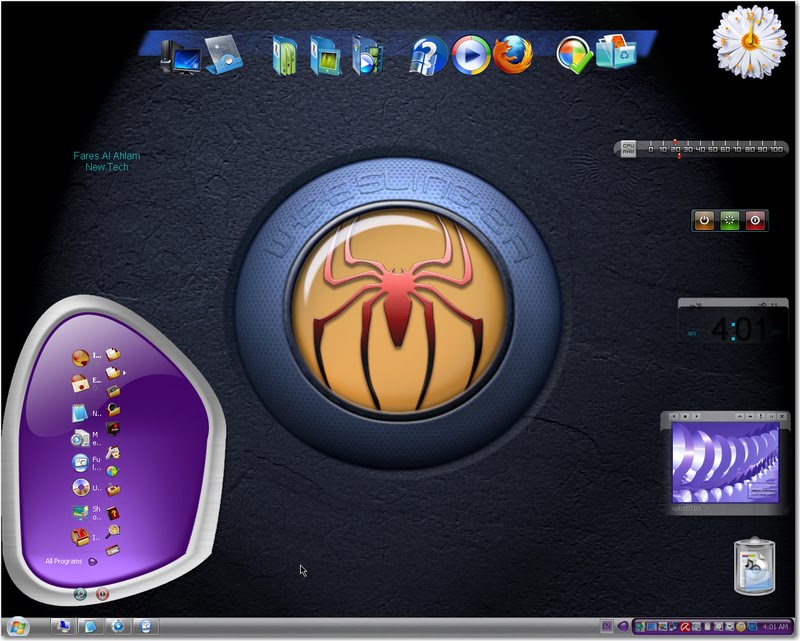Expand All Programs in start menu
The height and width of the screenshot is (641, 800).
click(x=70, y=561)
